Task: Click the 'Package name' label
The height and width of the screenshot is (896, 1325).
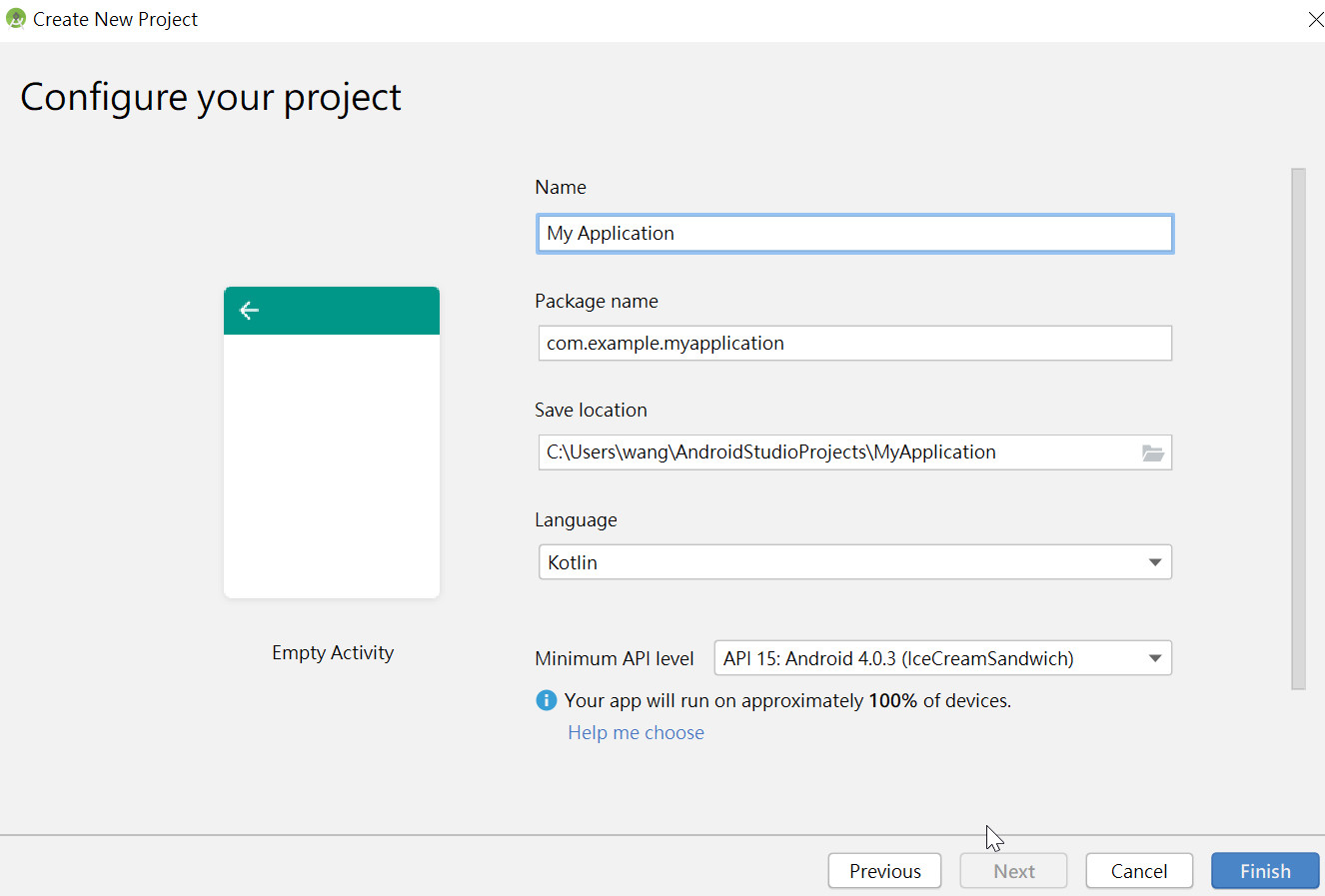Action: point(597,301)
